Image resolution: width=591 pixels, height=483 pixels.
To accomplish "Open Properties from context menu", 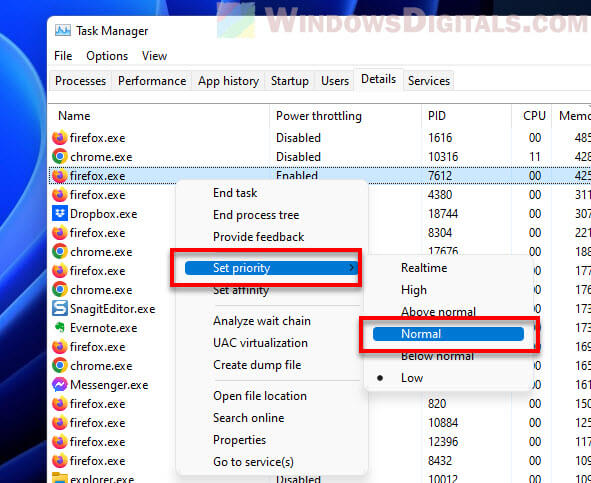I will tap(239, 440).
